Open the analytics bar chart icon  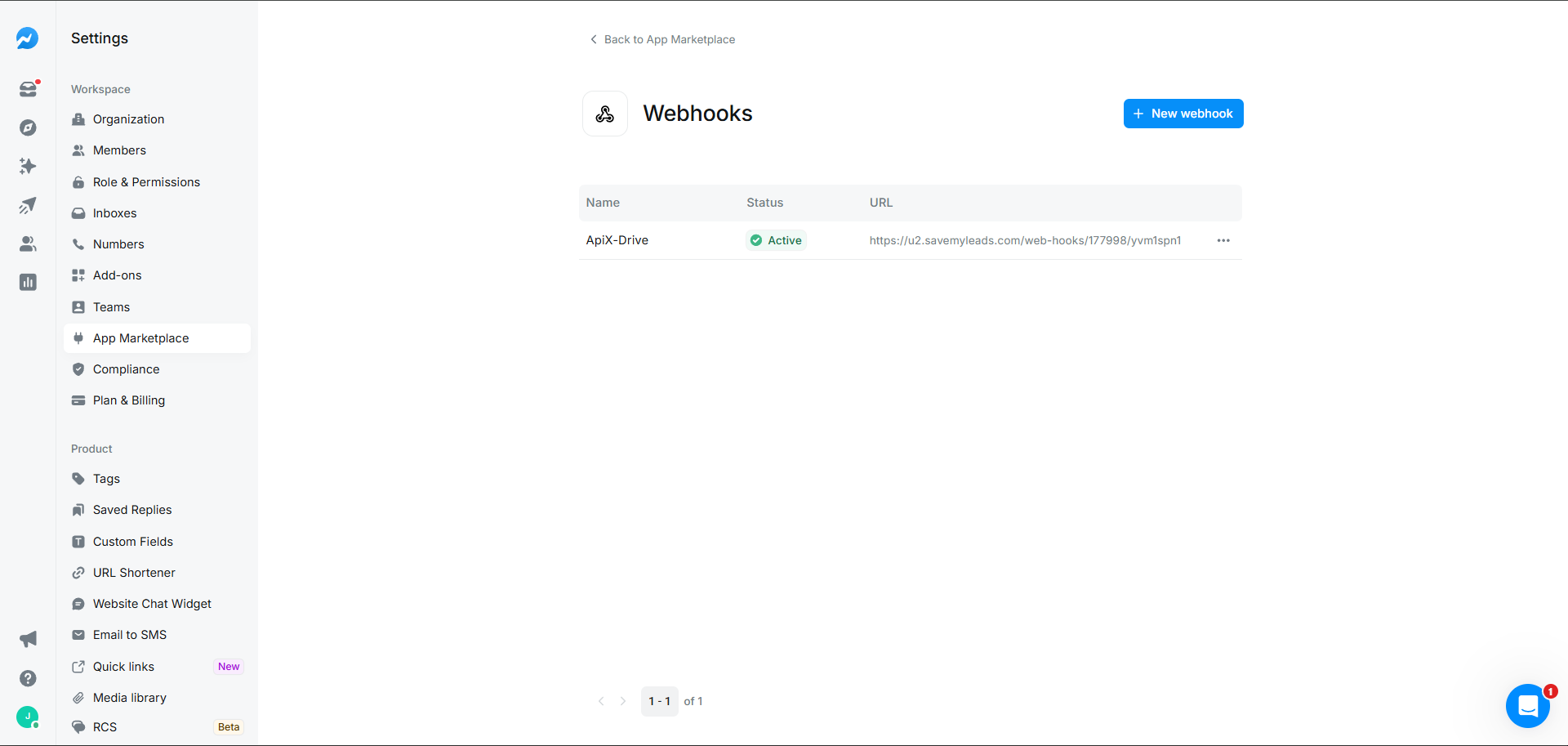28,282
